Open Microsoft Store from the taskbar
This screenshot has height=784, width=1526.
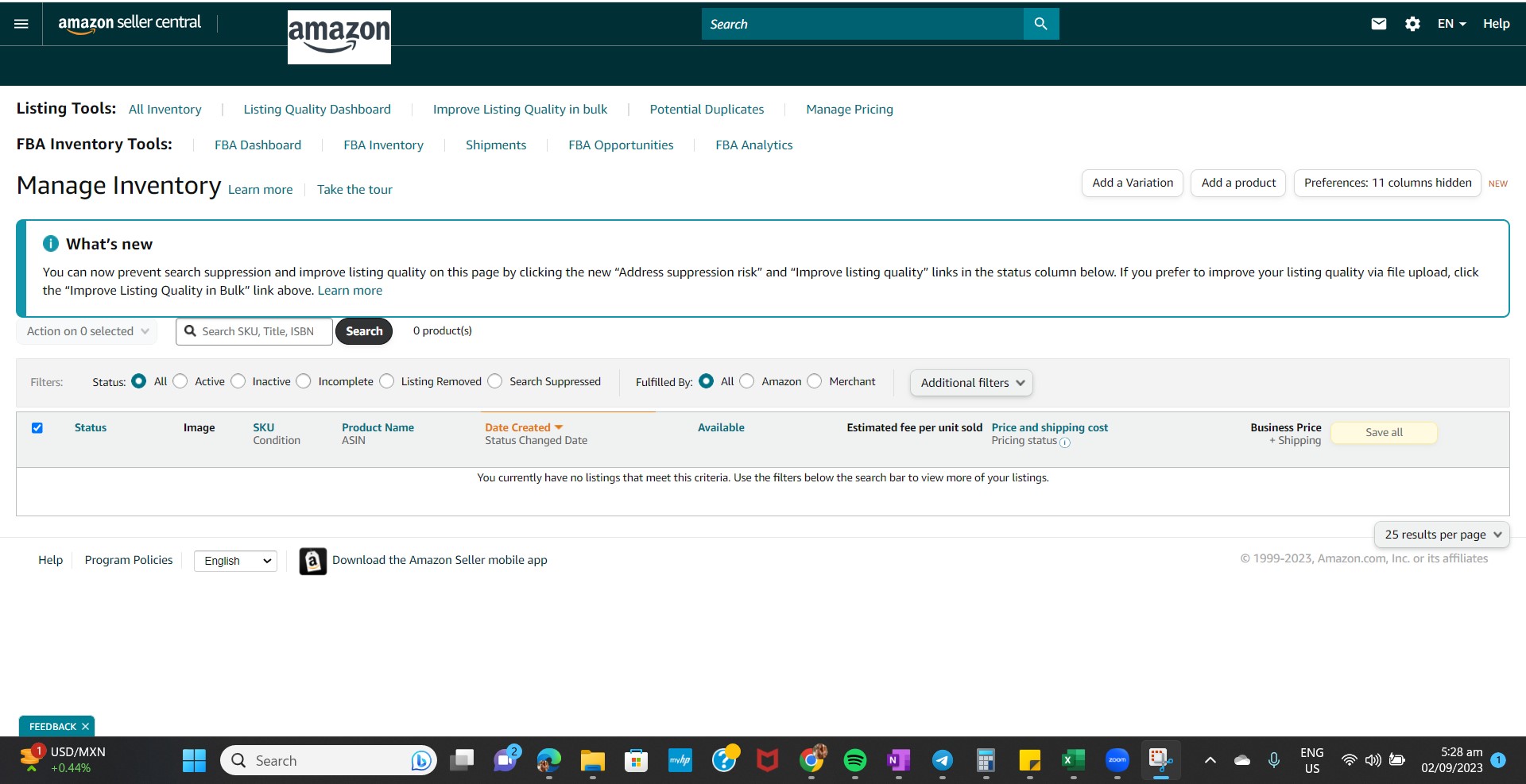pos(636,761)
